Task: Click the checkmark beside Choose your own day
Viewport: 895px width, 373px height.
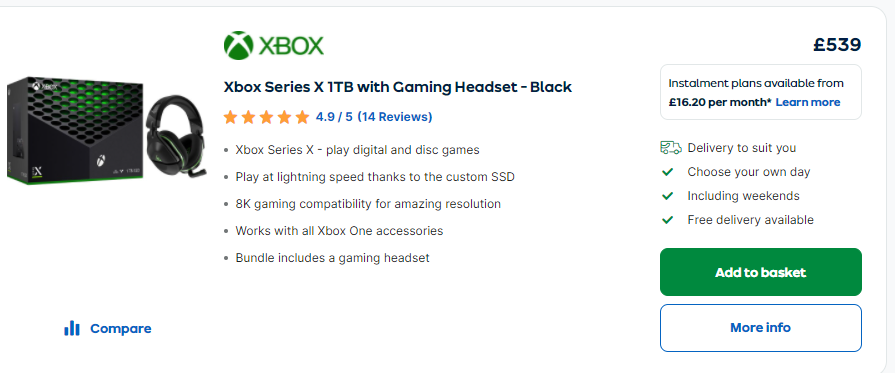Action: click(x=667, y=172)
